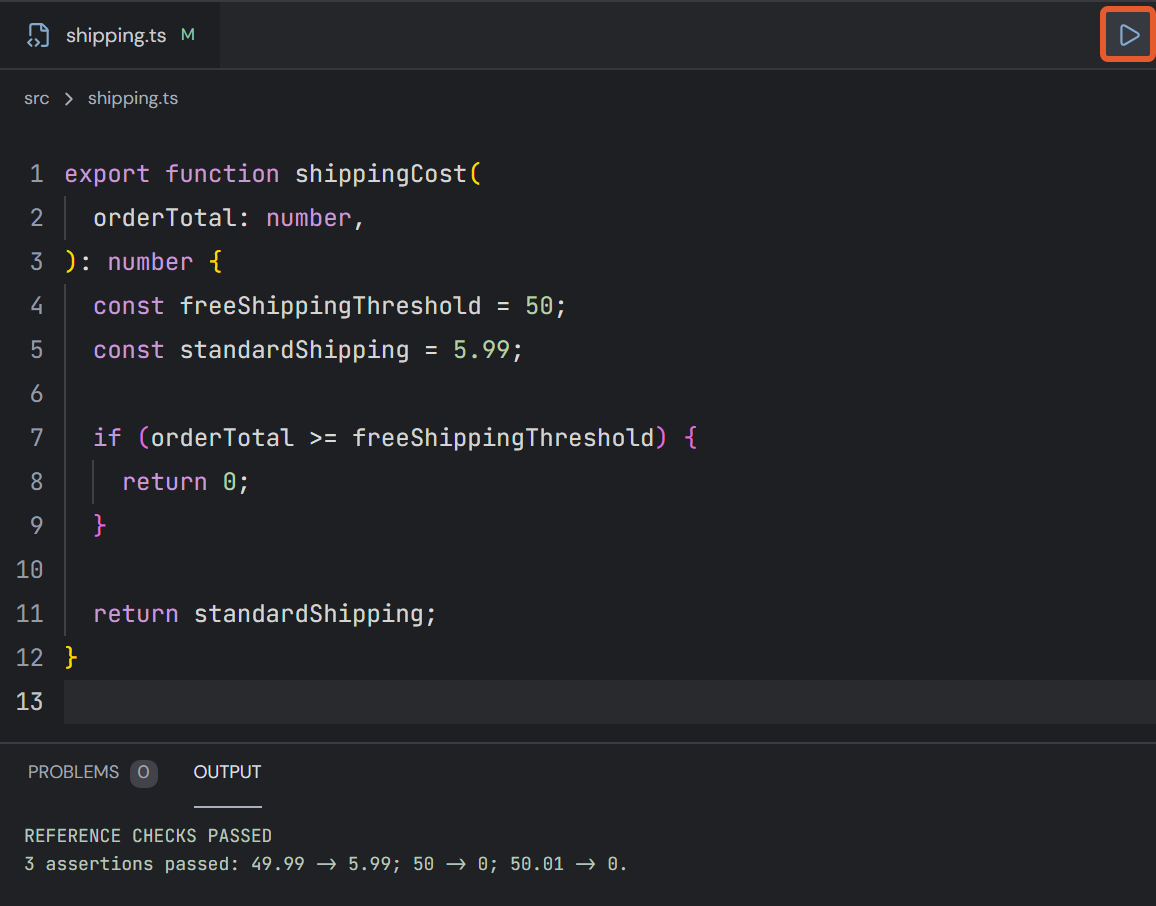Click the orderTotal parameter on line 2

[x=164, y=218]
